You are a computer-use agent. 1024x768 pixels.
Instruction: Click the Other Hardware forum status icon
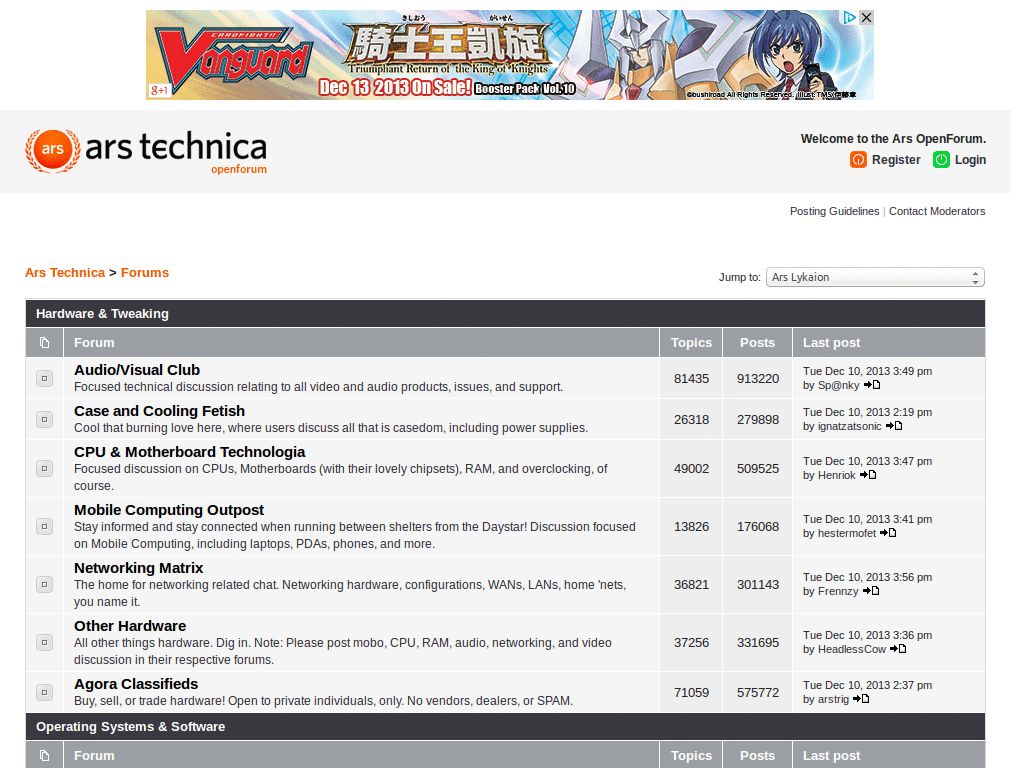click(44, 643)
